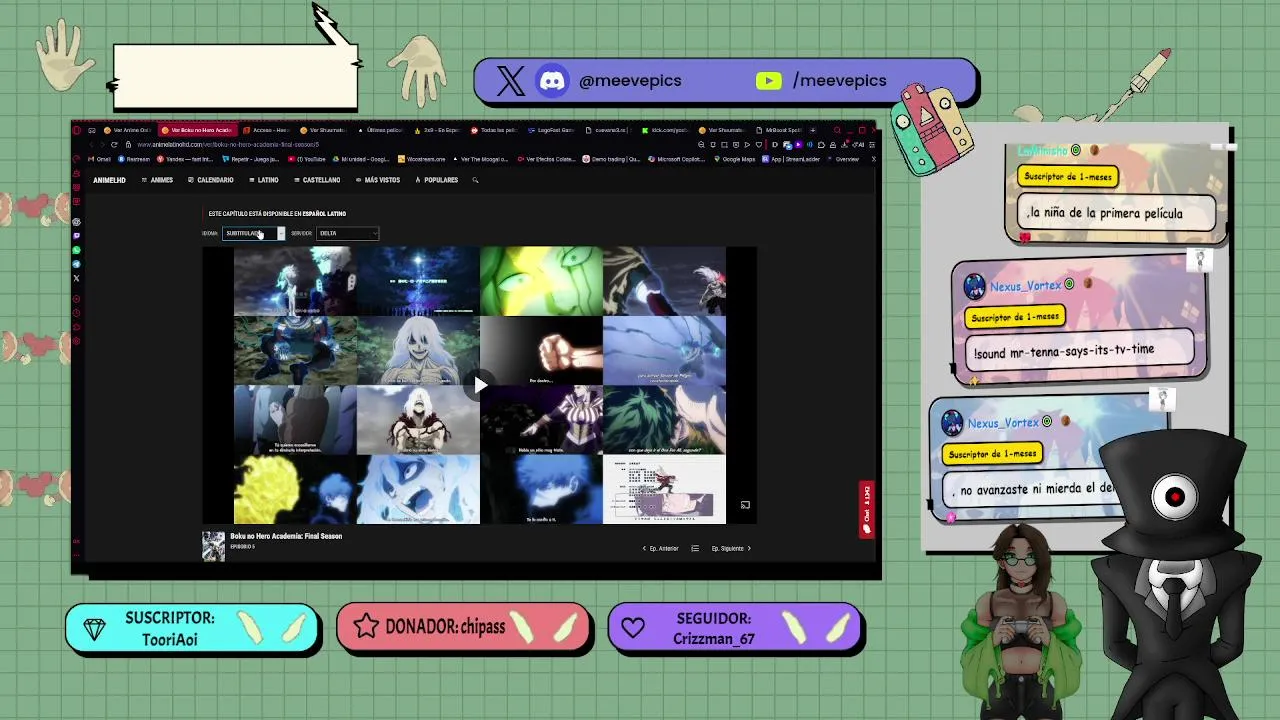The height and width of the screenshot is (720, 1280).
Task: Open the Servidor dropdown showing Delta
Action: (x=347, y=233)
